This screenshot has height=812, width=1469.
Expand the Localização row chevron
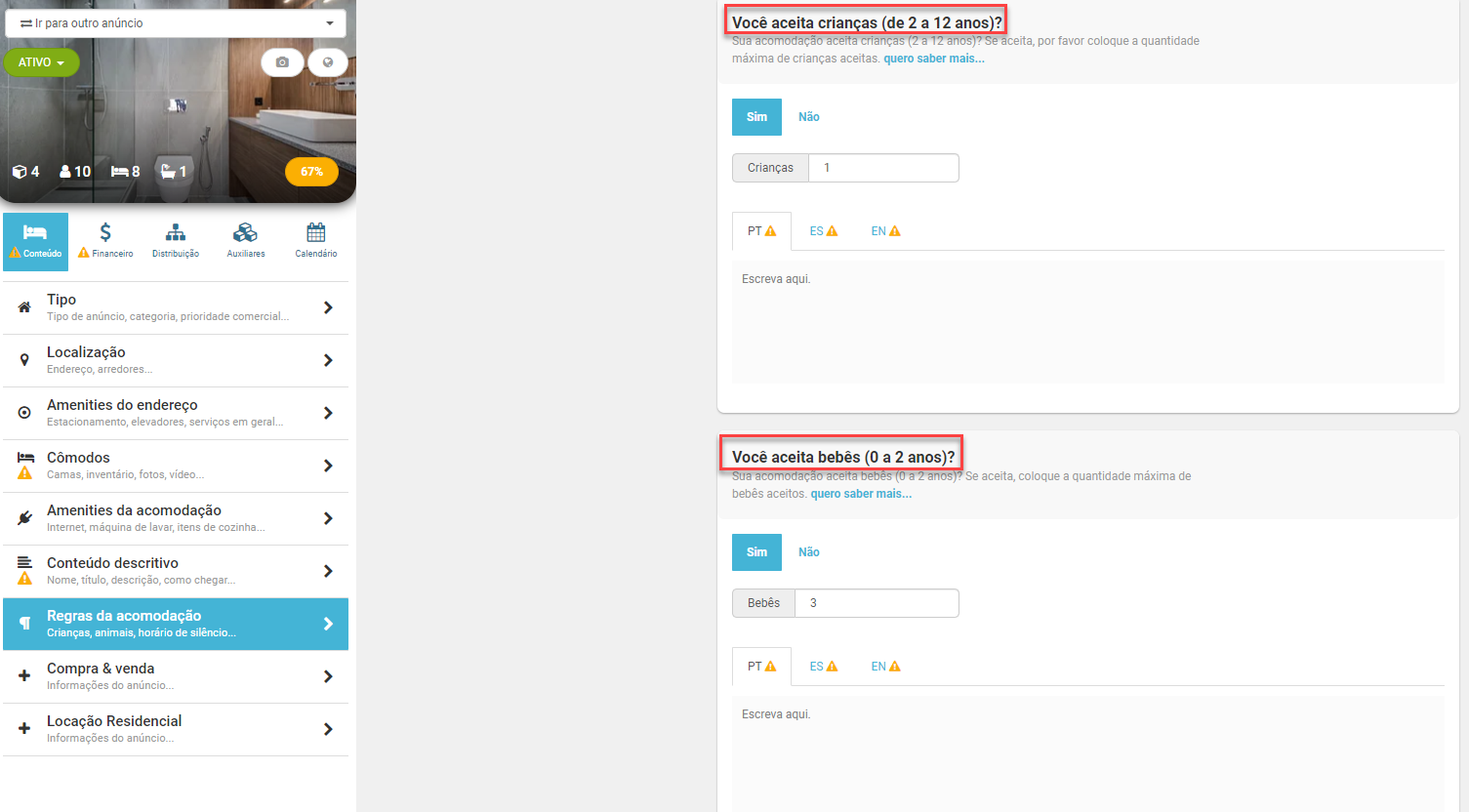(328, 360)
